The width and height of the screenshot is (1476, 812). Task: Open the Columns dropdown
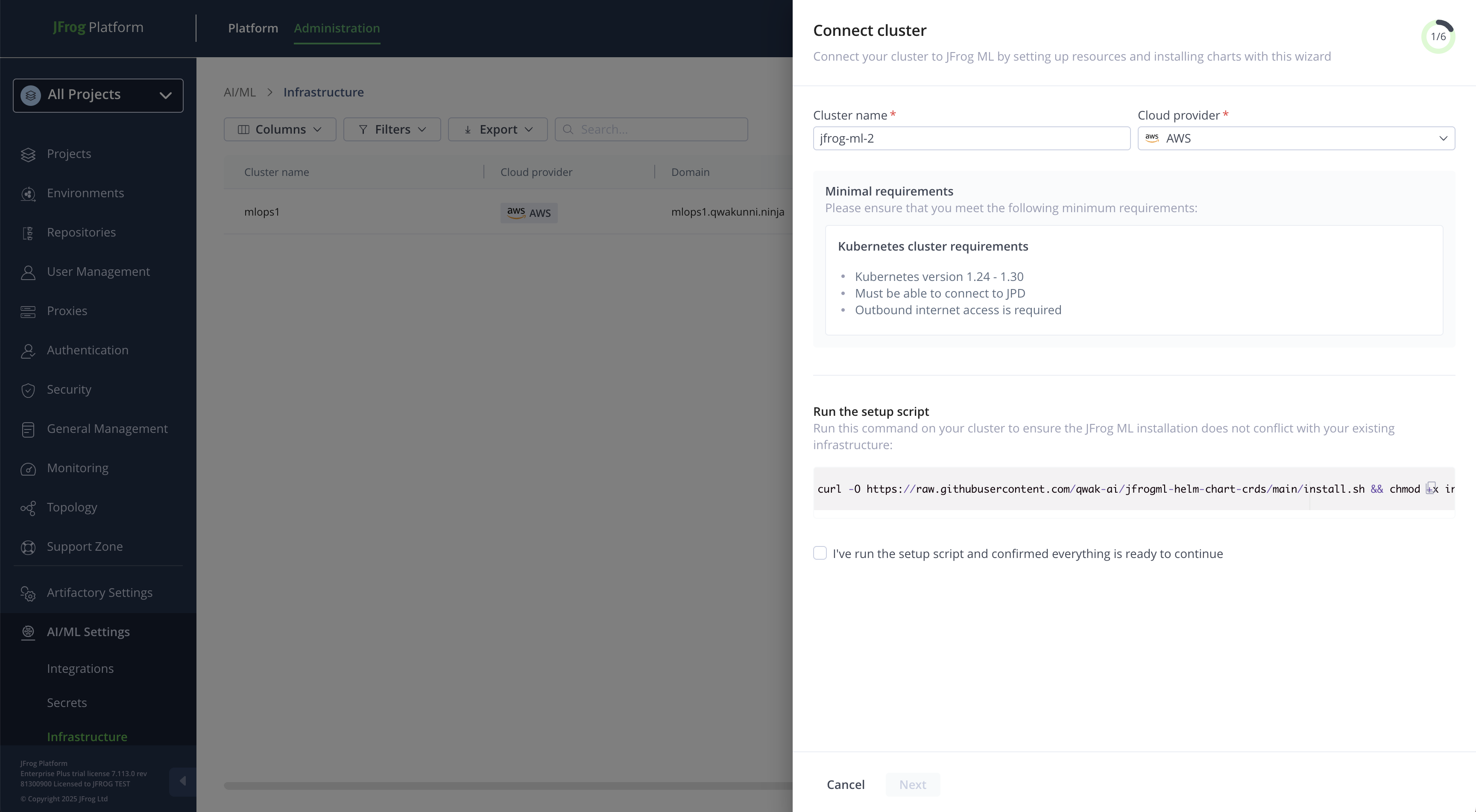click(280, 129)
